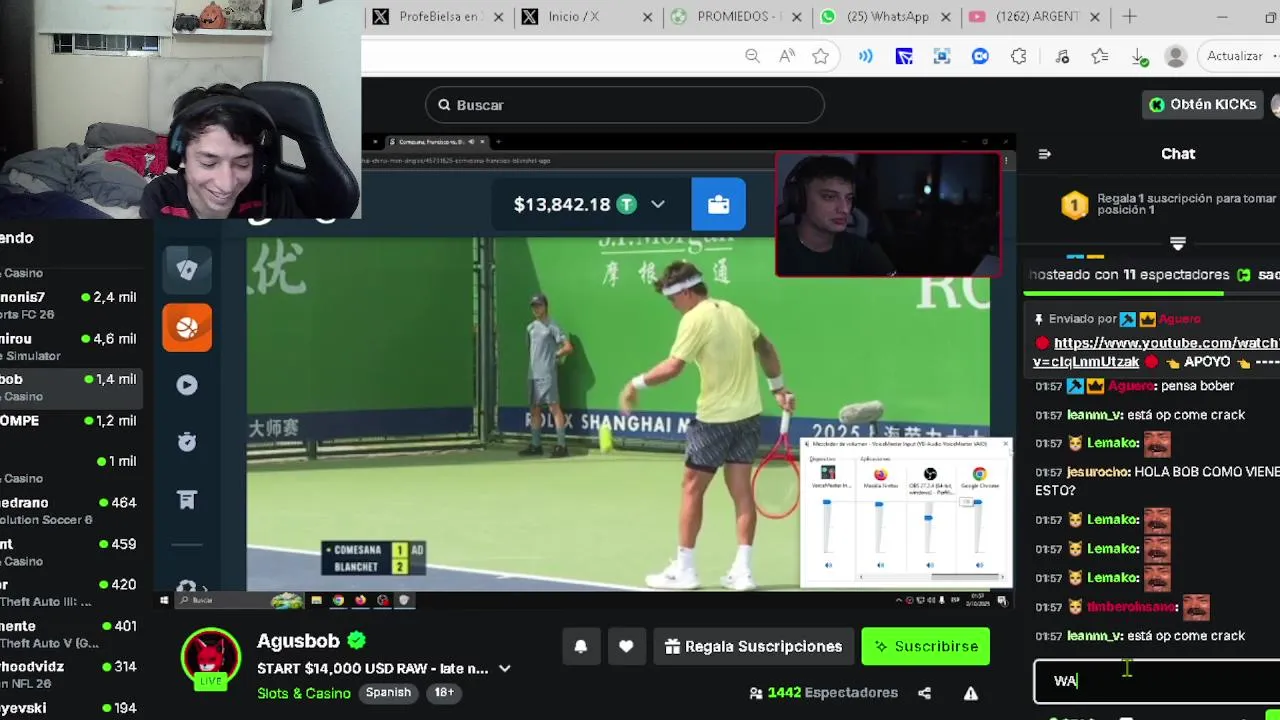The image size is (1280, 720).
Task: Open the ARGENT YouTube tab
Action: point(1034,17)
